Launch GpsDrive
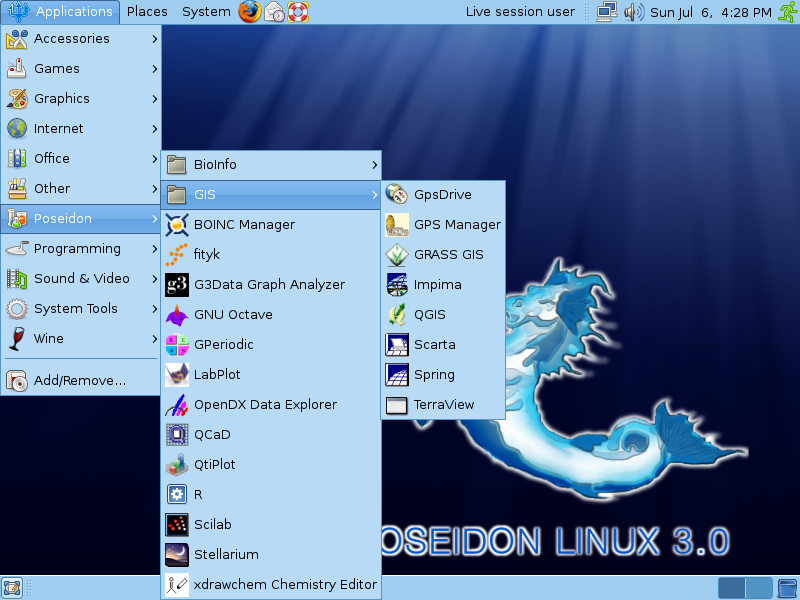Image resolution: width=800 pixels, height=600 pixels. (x=443, y=195)
